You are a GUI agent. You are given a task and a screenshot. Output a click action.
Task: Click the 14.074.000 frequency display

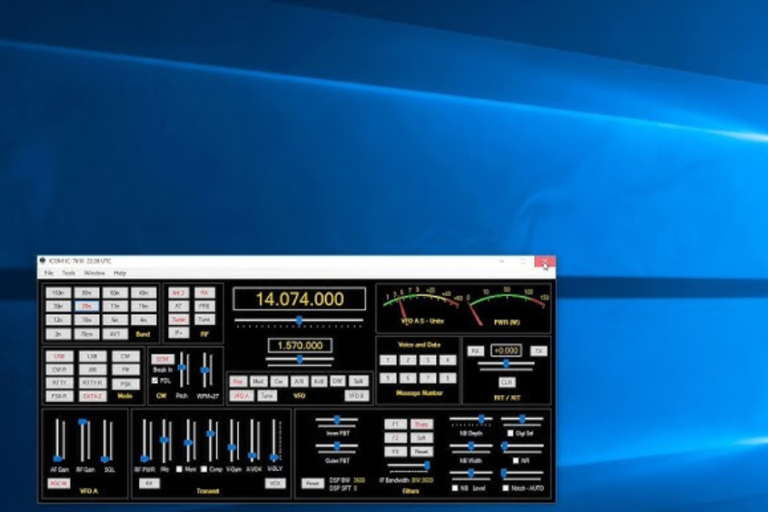click(x=298, y=299)
